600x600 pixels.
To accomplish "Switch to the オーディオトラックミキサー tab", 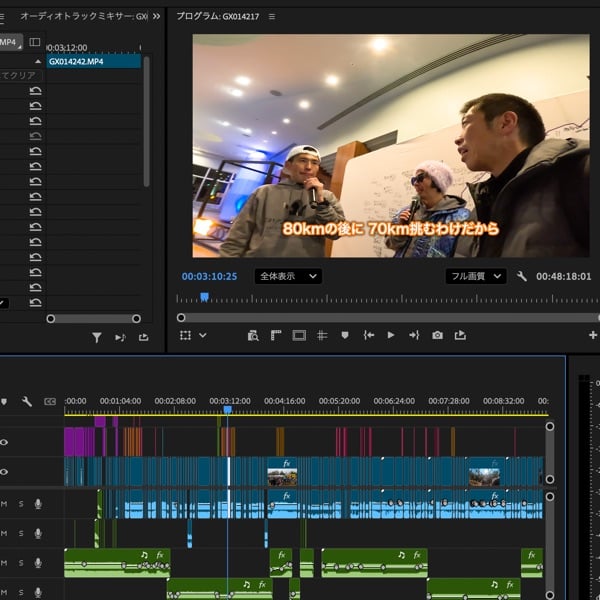I will (x=83, y=17).
